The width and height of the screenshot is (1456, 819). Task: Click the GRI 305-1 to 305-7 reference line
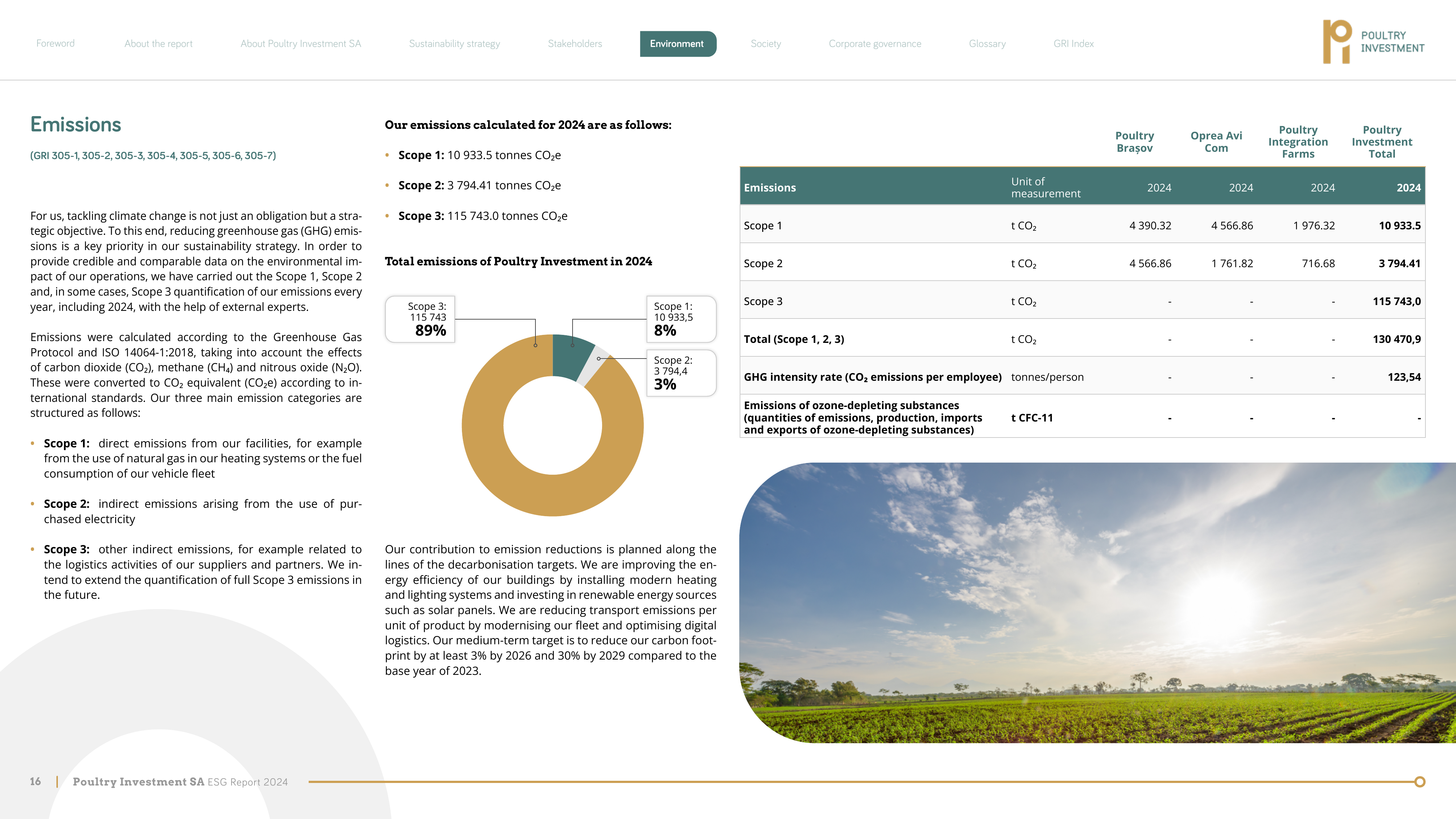pos(153,155)
